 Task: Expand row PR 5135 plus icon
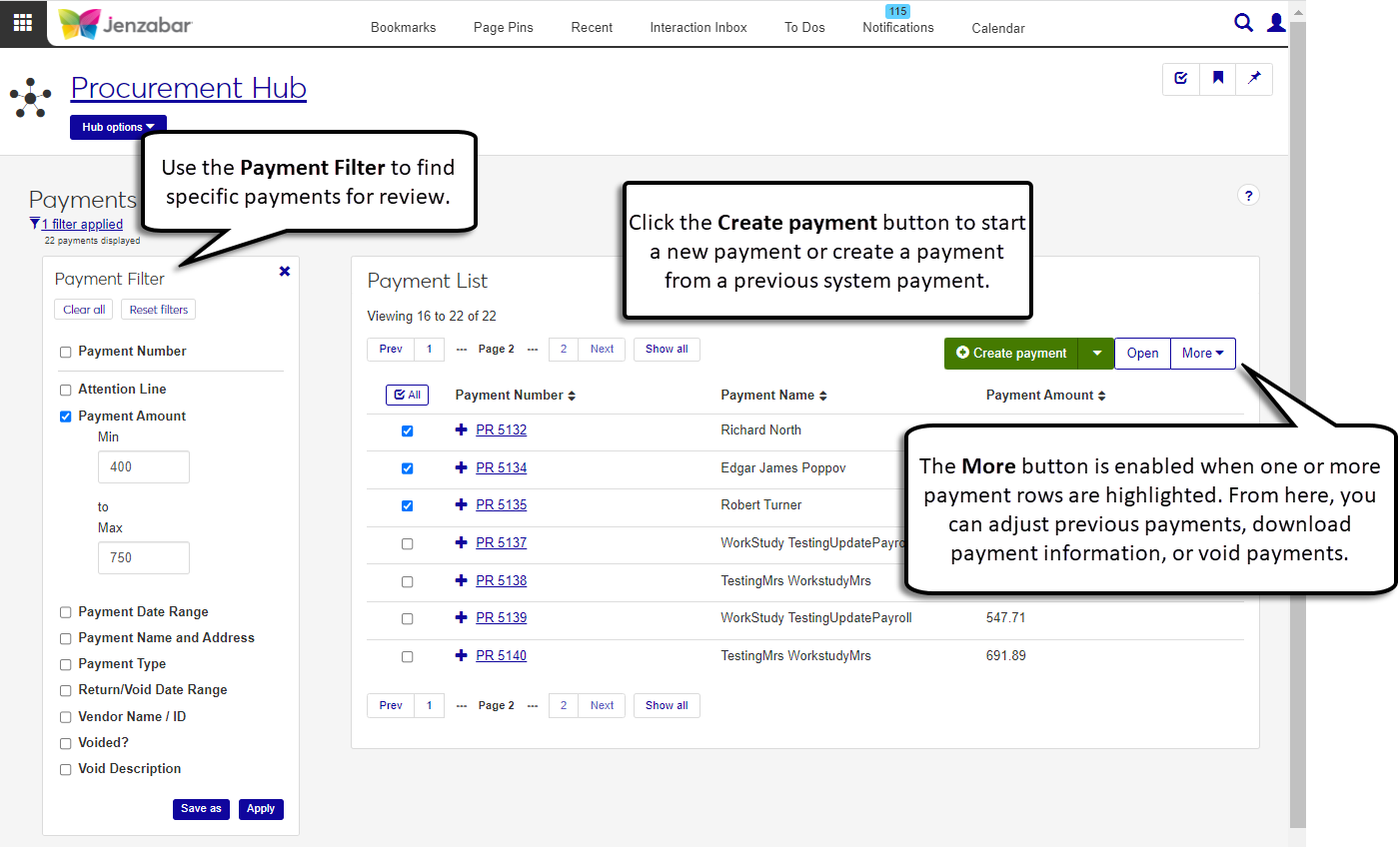pos(461,504)
